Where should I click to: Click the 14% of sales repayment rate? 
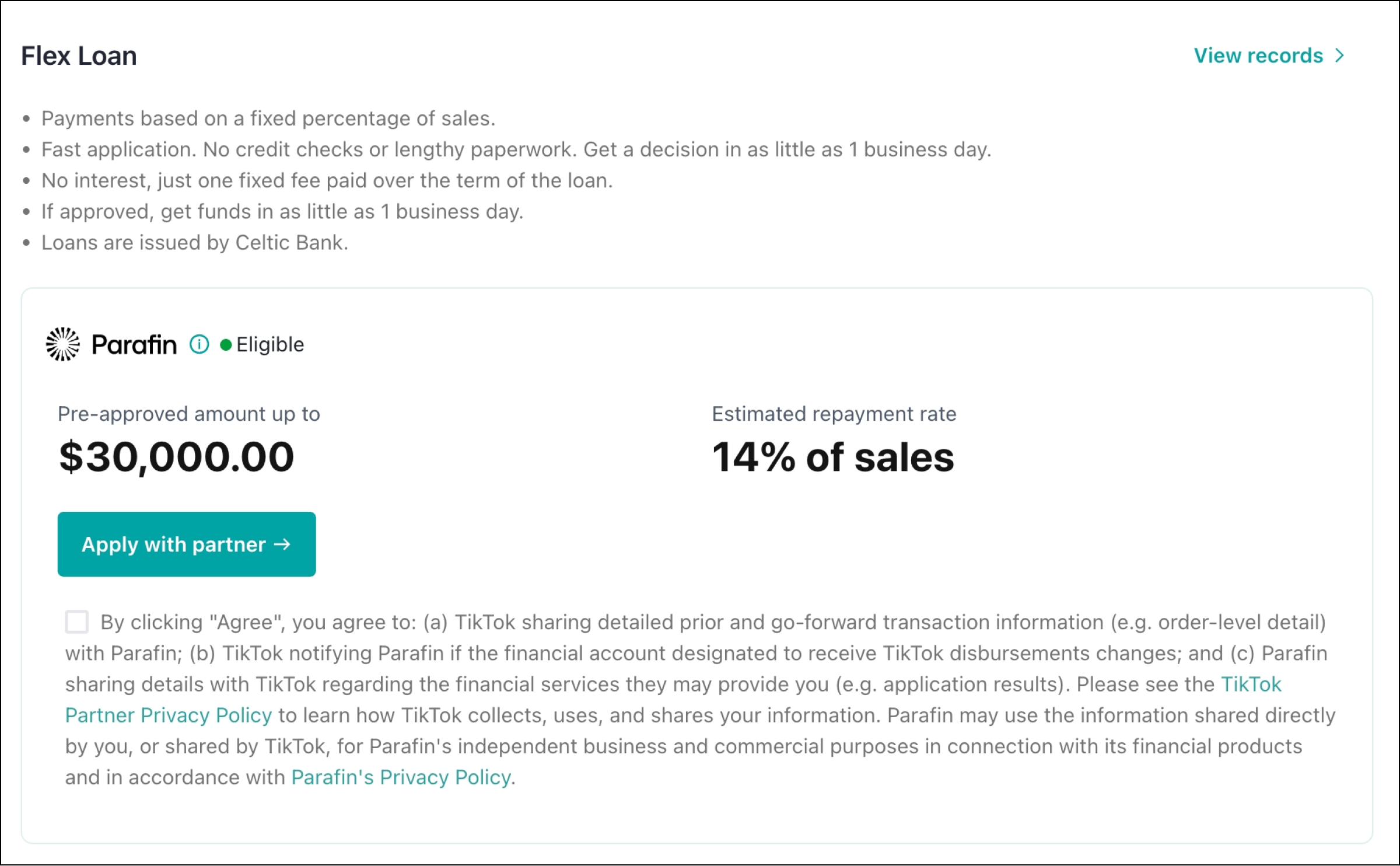pos(832,456)
